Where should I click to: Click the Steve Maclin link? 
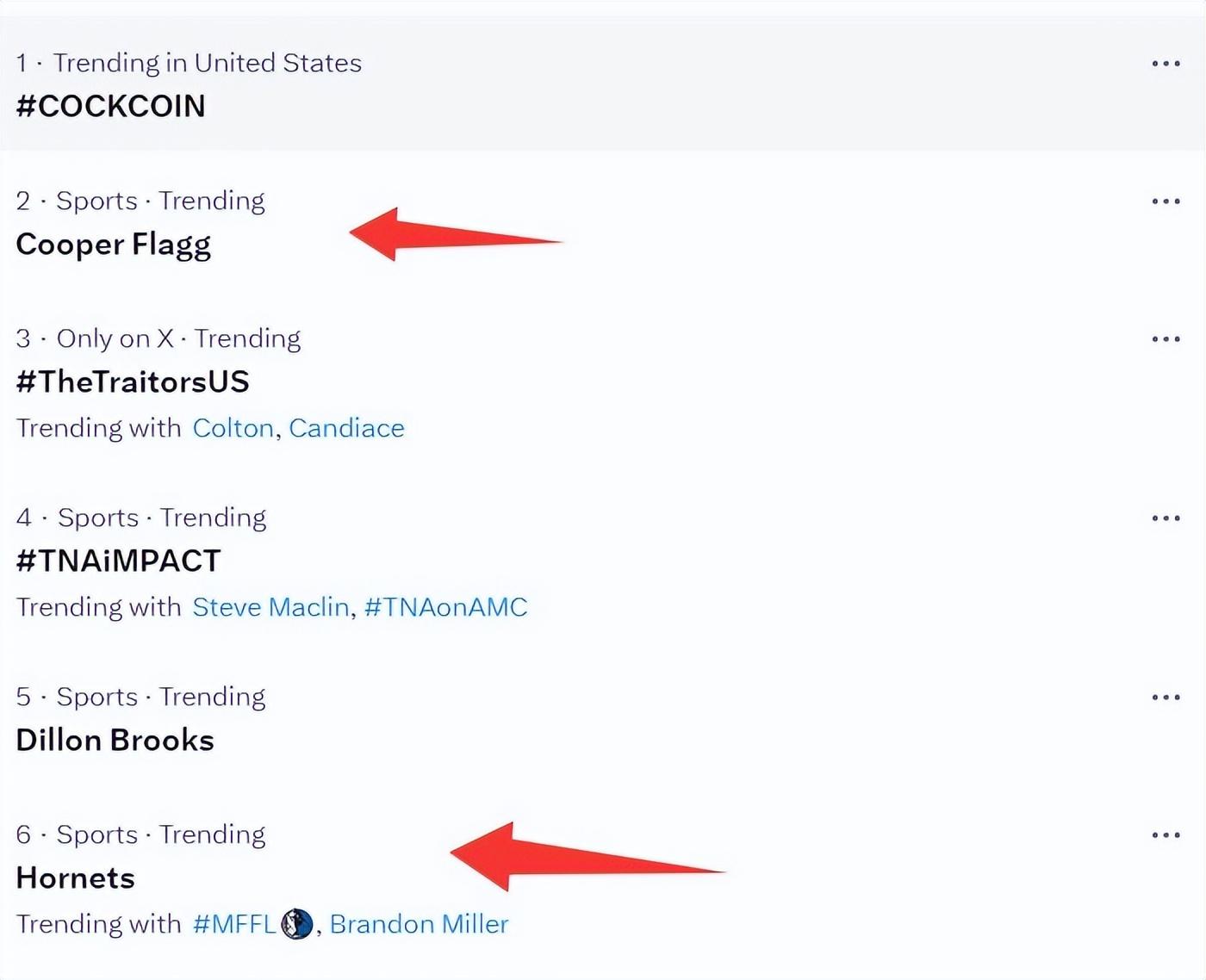(x=270, y=607)
